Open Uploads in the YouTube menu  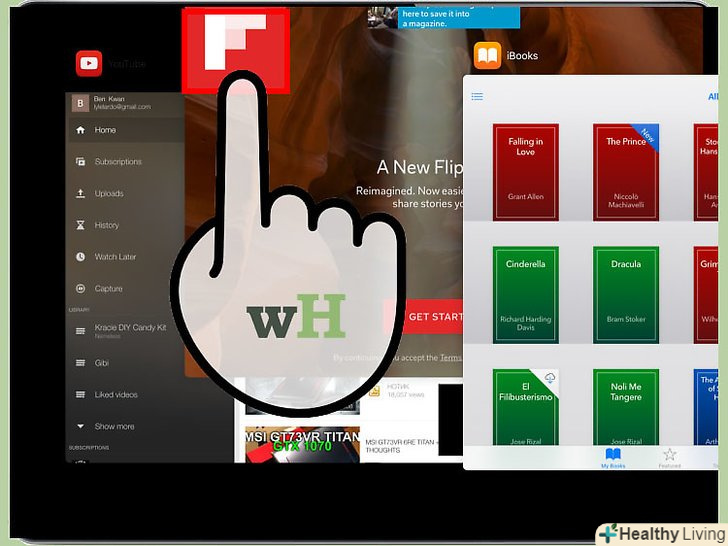[x=109, y=193]
